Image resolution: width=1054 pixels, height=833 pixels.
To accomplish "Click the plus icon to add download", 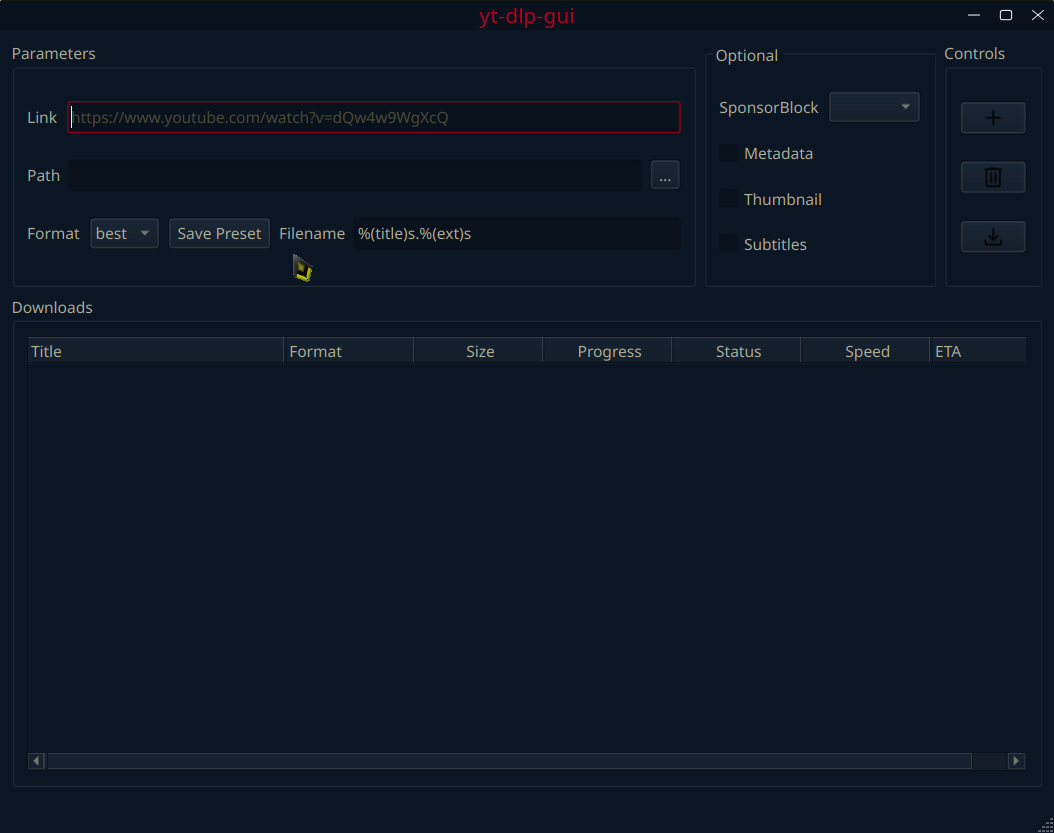I will (993, 118).
